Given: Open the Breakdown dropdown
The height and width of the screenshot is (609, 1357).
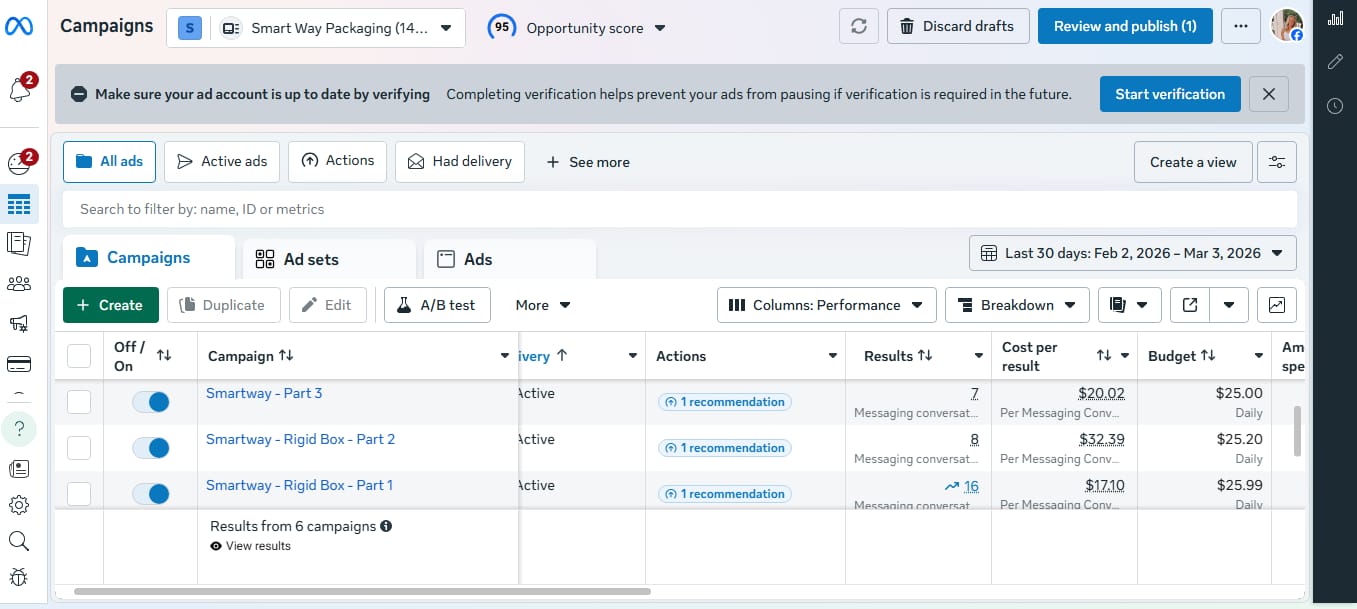Looking at the screenshot, I should (1017, 305).
